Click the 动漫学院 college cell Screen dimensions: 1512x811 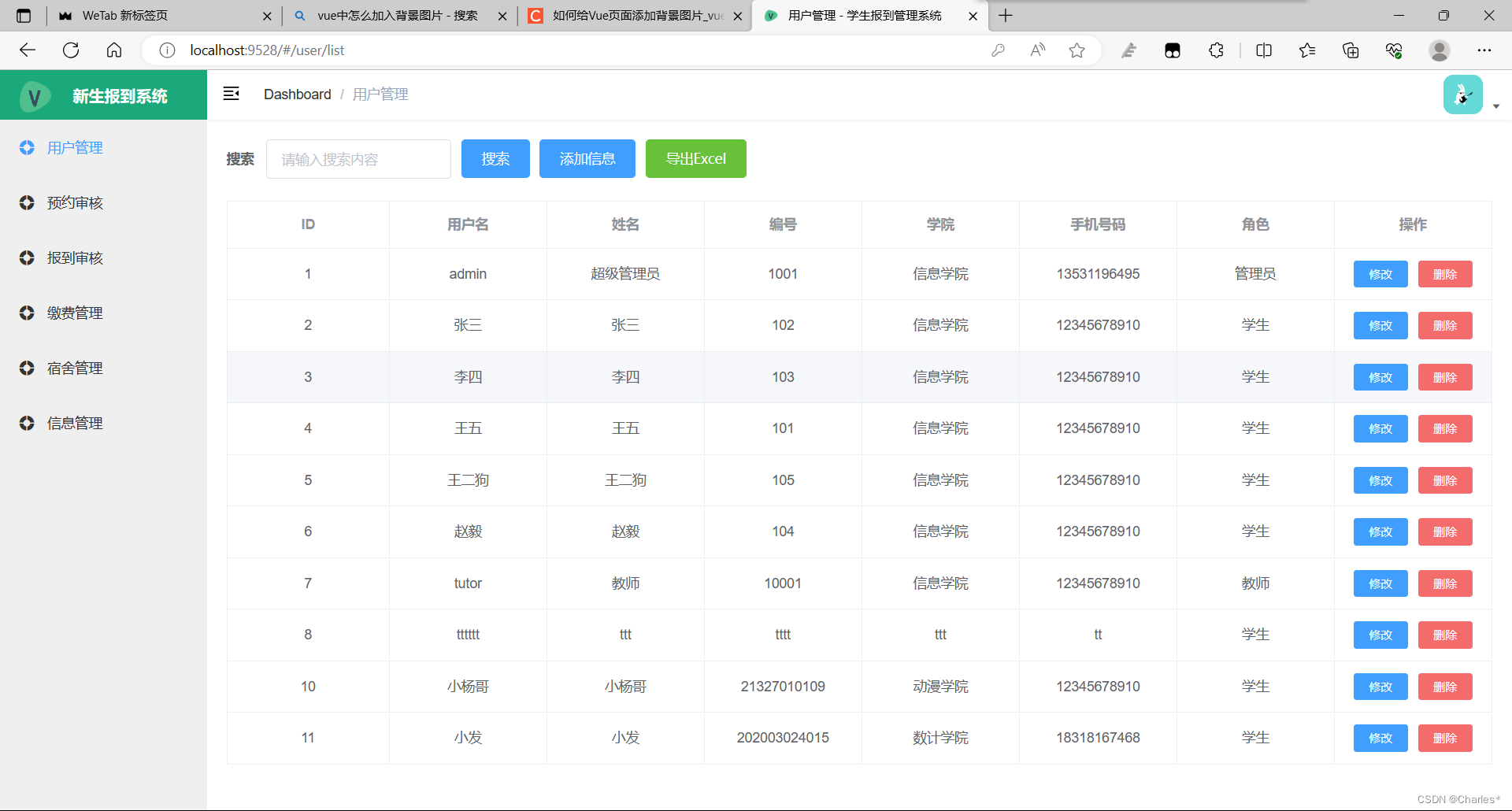(940, 687)
